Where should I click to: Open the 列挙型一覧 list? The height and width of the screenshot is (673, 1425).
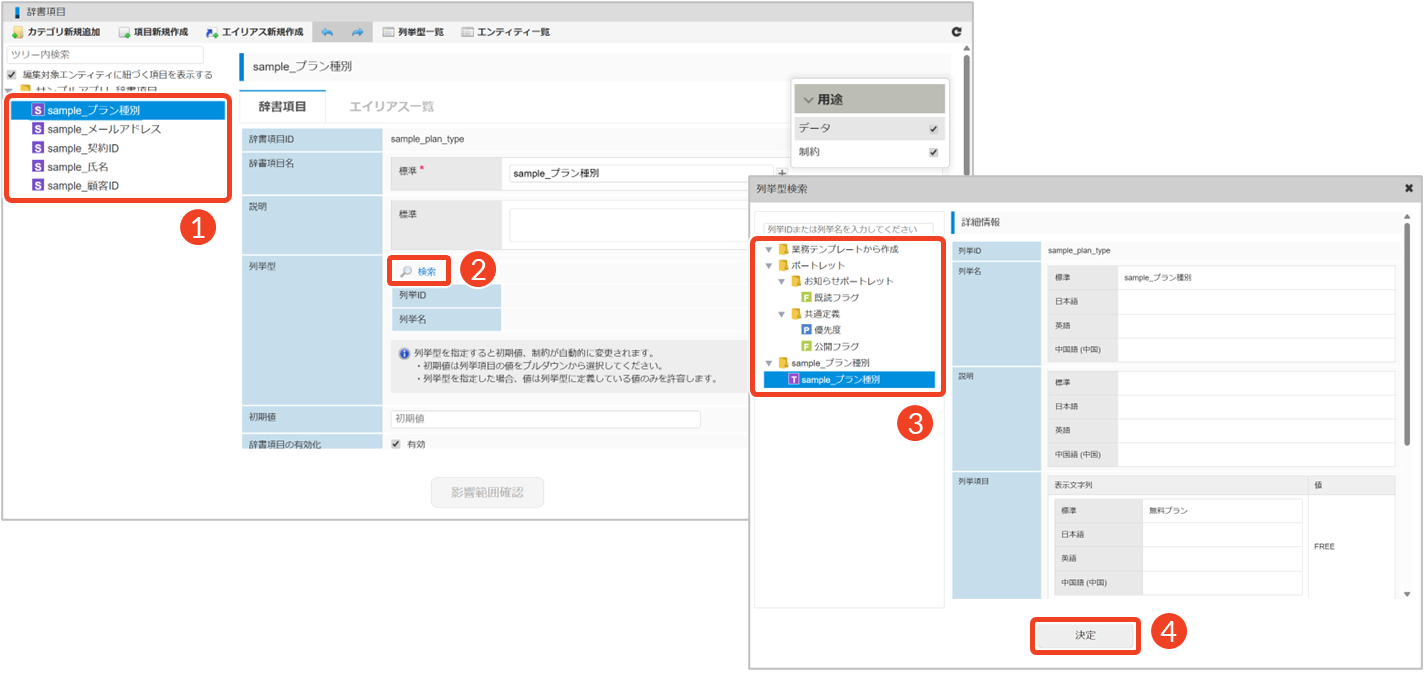(x=413, y=32)
